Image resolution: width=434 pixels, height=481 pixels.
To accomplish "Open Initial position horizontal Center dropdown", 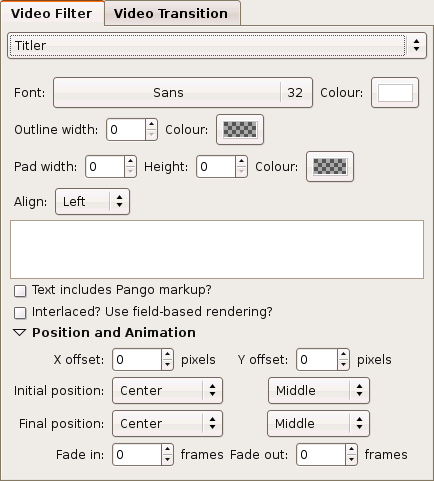I will 167,390.
